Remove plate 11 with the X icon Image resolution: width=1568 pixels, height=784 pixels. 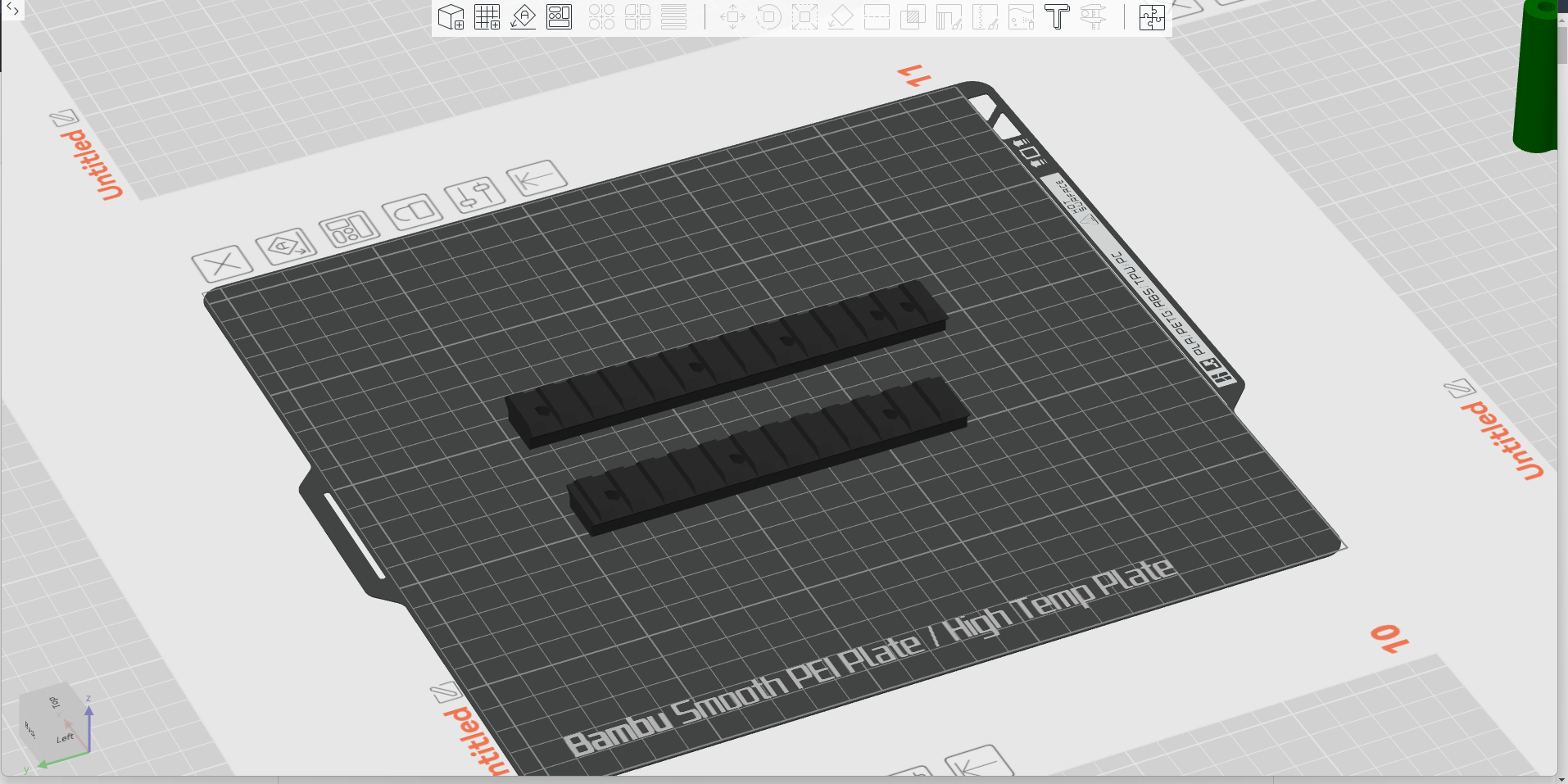222,264
